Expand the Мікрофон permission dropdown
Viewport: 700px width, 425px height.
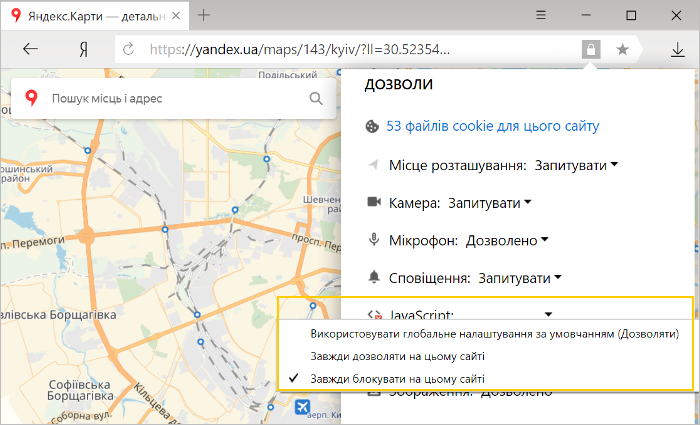(507, 240)
